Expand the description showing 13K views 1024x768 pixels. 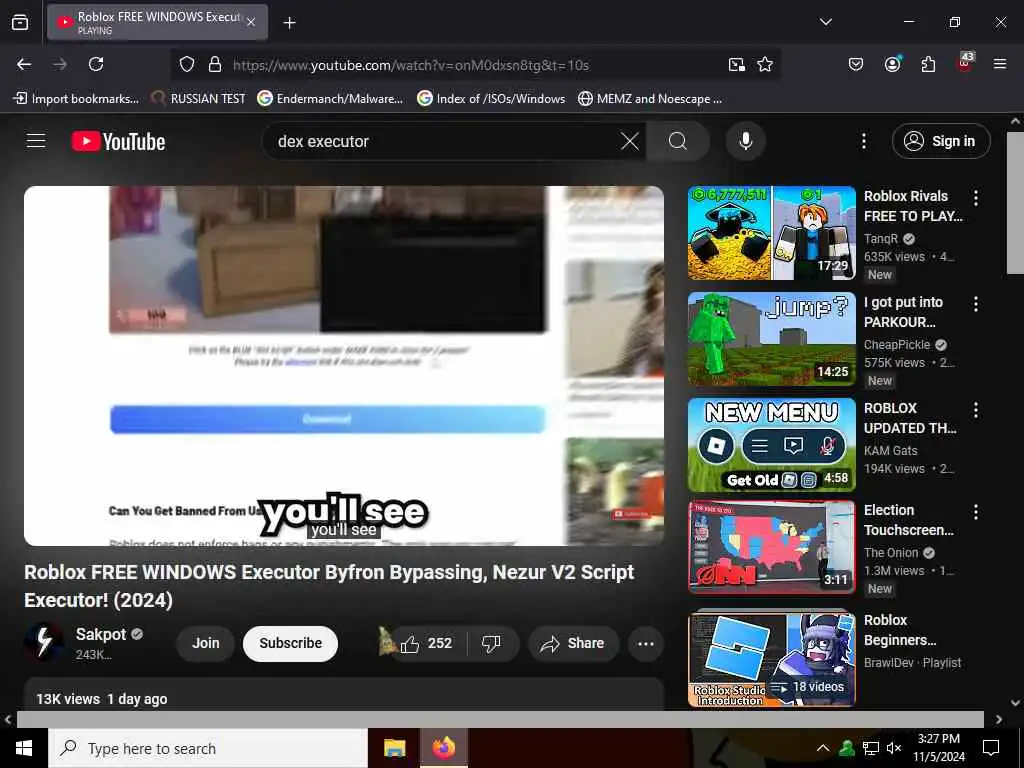coord(344,697)
